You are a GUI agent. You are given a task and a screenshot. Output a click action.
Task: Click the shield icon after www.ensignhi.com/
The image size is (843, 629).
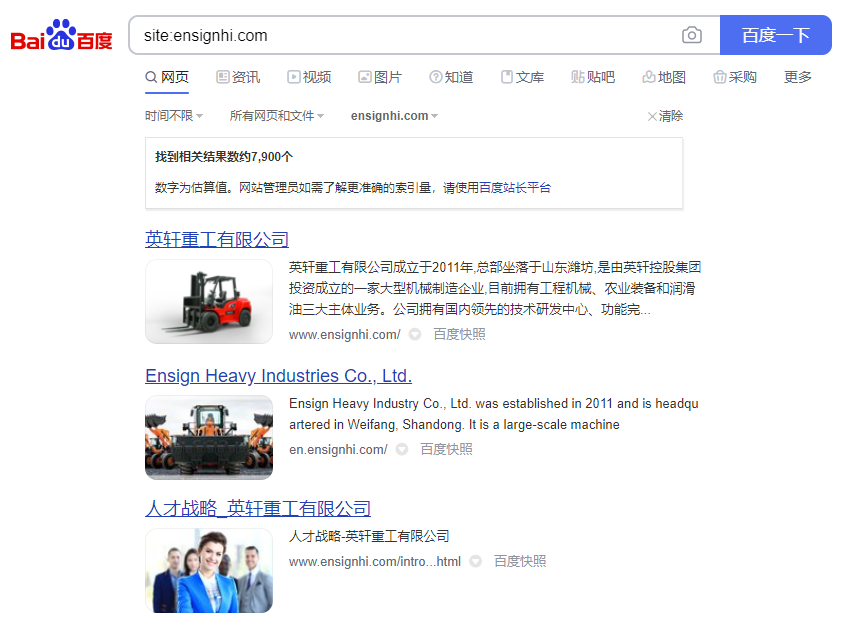coord(415,334)
